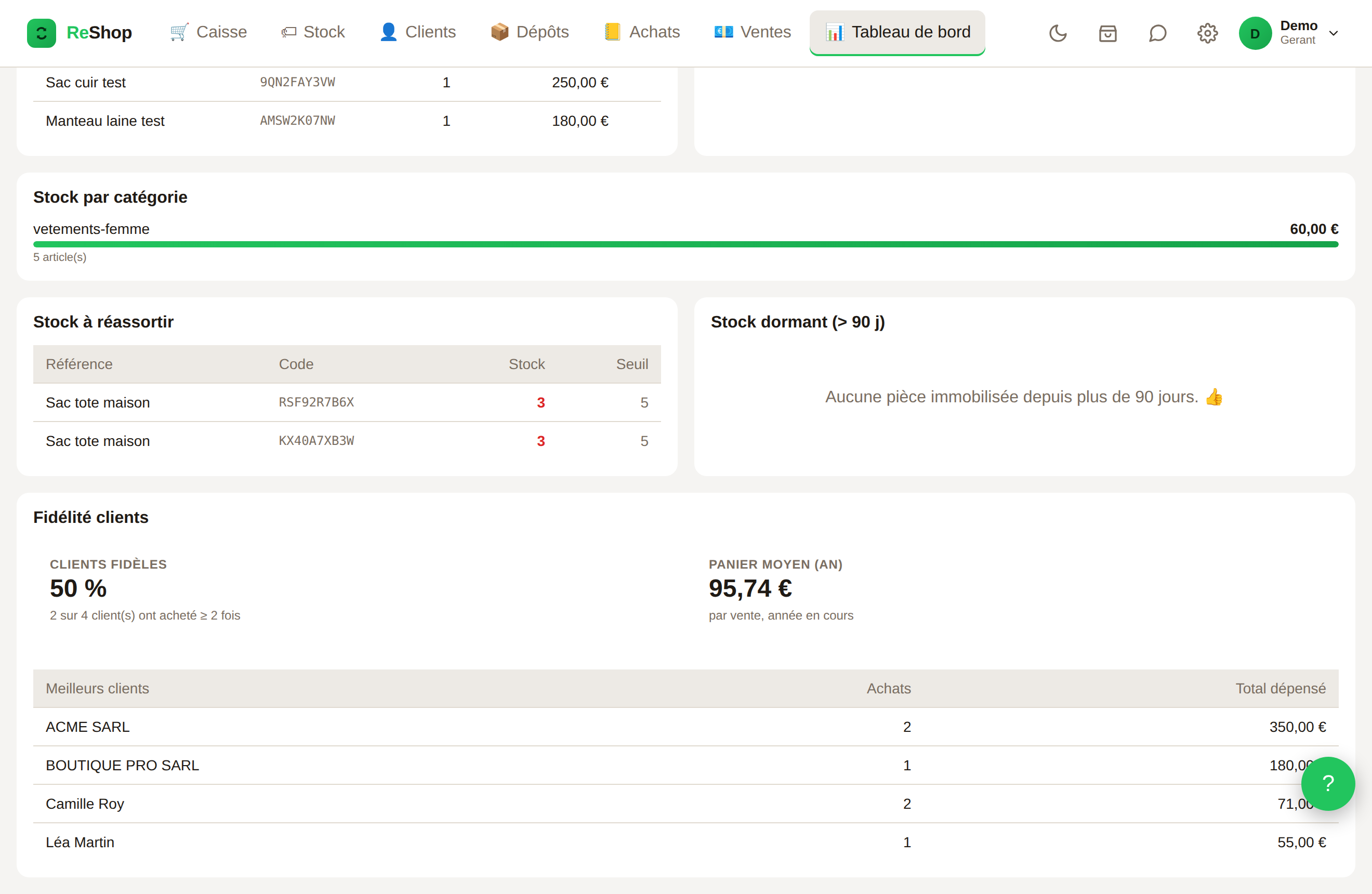The width and height of the screenshot is (1372, 894).
Task: Click Sac tote maison in KX40A7XB3W row
Action: click(97, 441)
